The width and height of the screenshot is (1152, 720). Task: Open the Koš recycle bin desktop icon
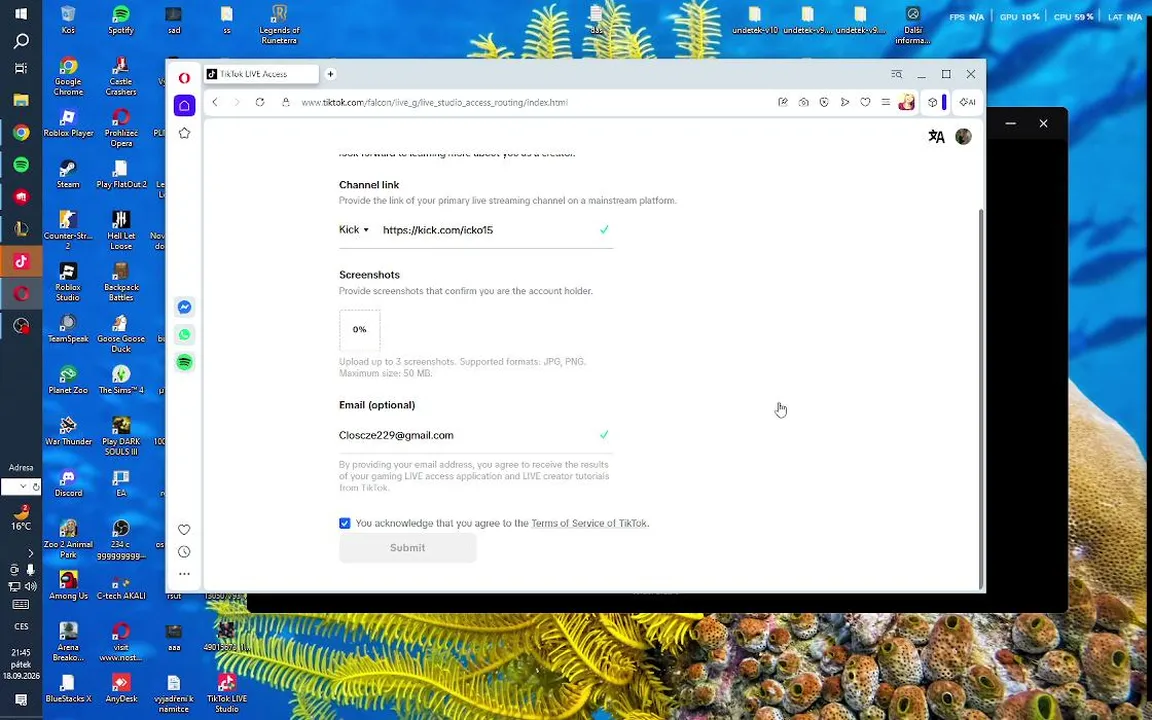coord(68,20)
